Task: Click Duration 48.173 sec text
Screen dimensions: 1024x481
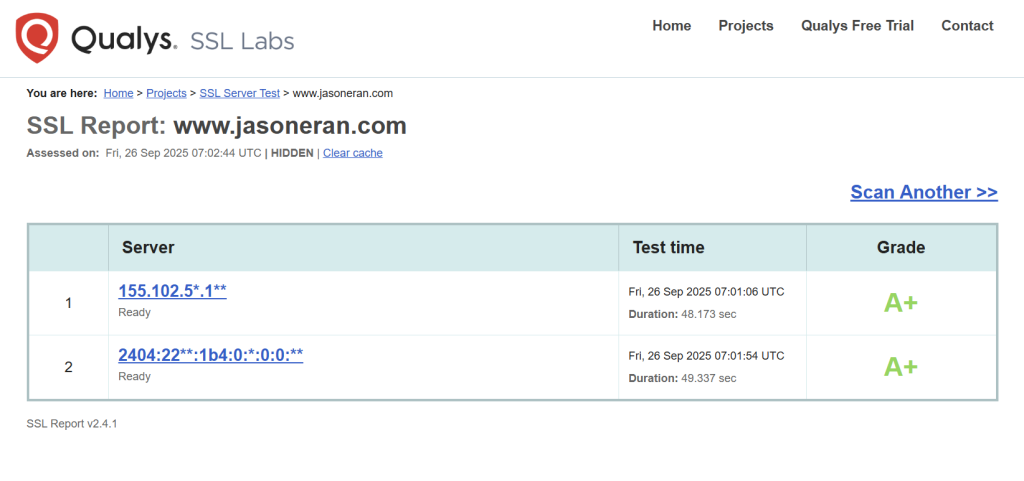Action: coord(682,314)
